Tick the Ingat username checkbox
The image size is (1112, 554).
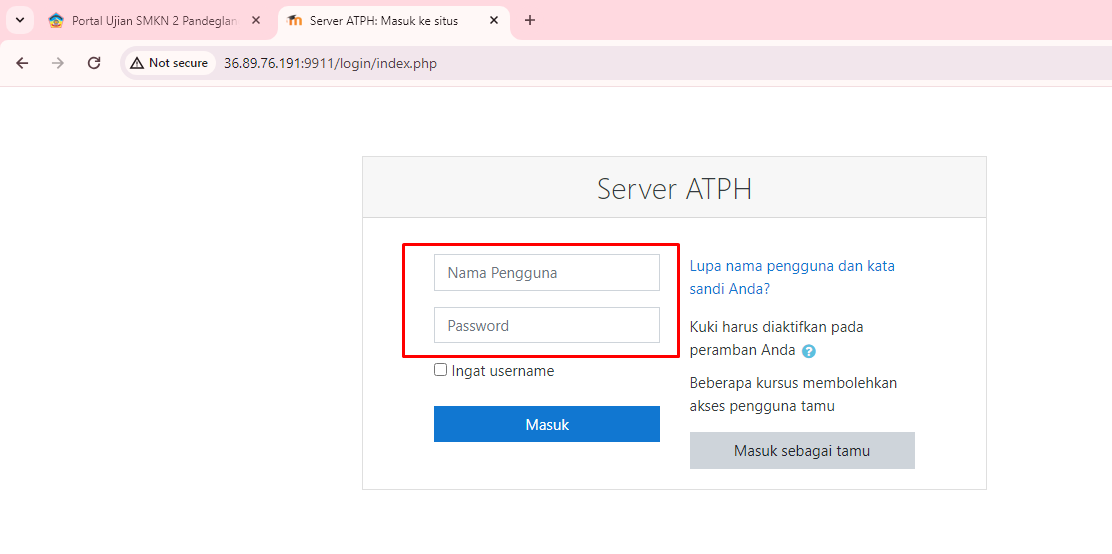pos(441,370)
